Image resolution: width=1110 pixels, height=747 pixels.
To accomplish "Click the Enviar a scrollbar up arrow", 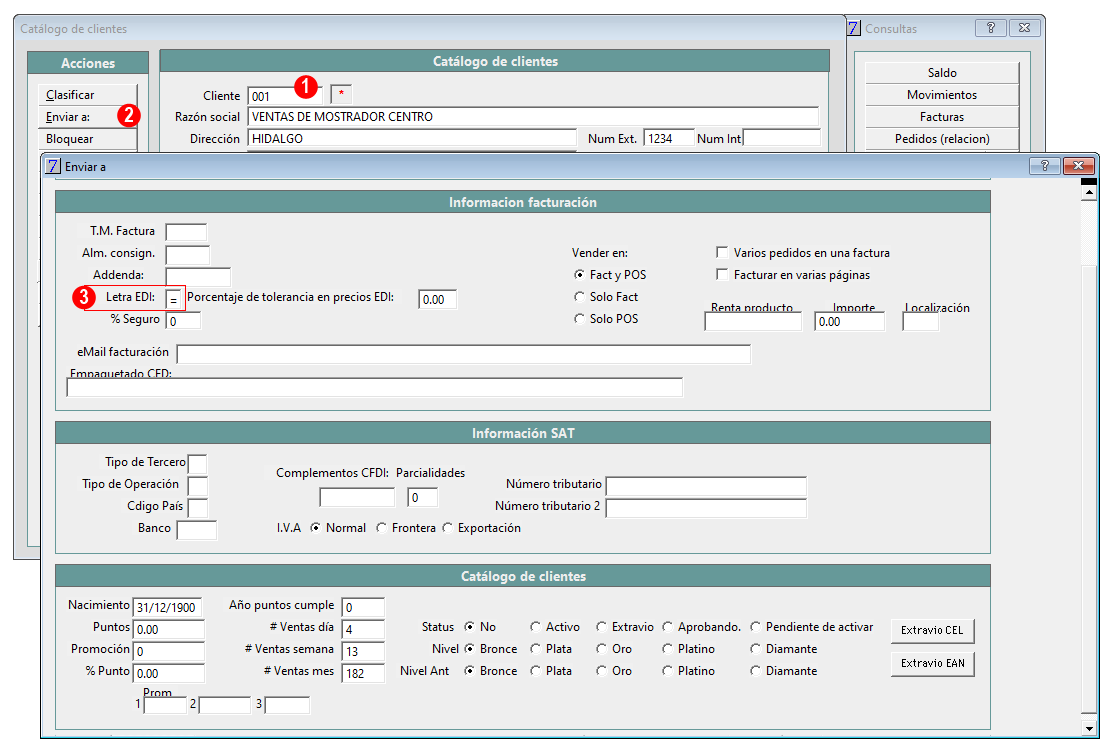I will coord(1089,193).
